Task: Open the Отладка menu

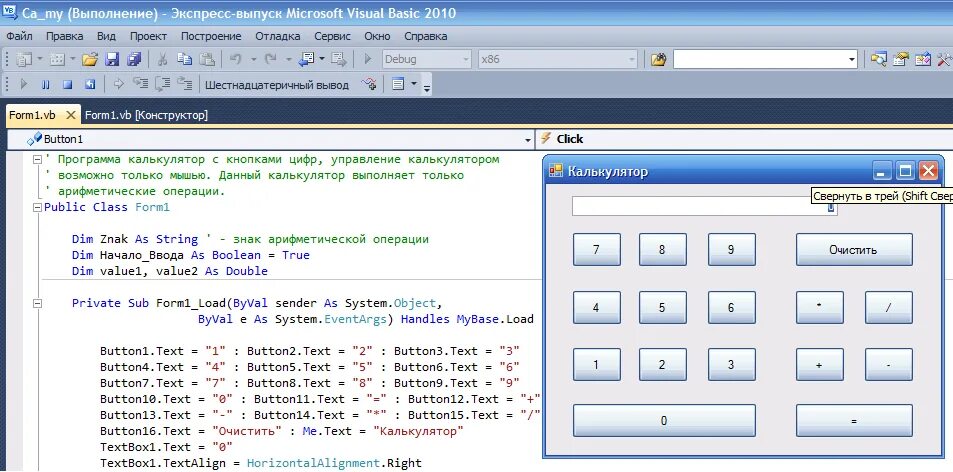Action: click(x=277, y=36)
